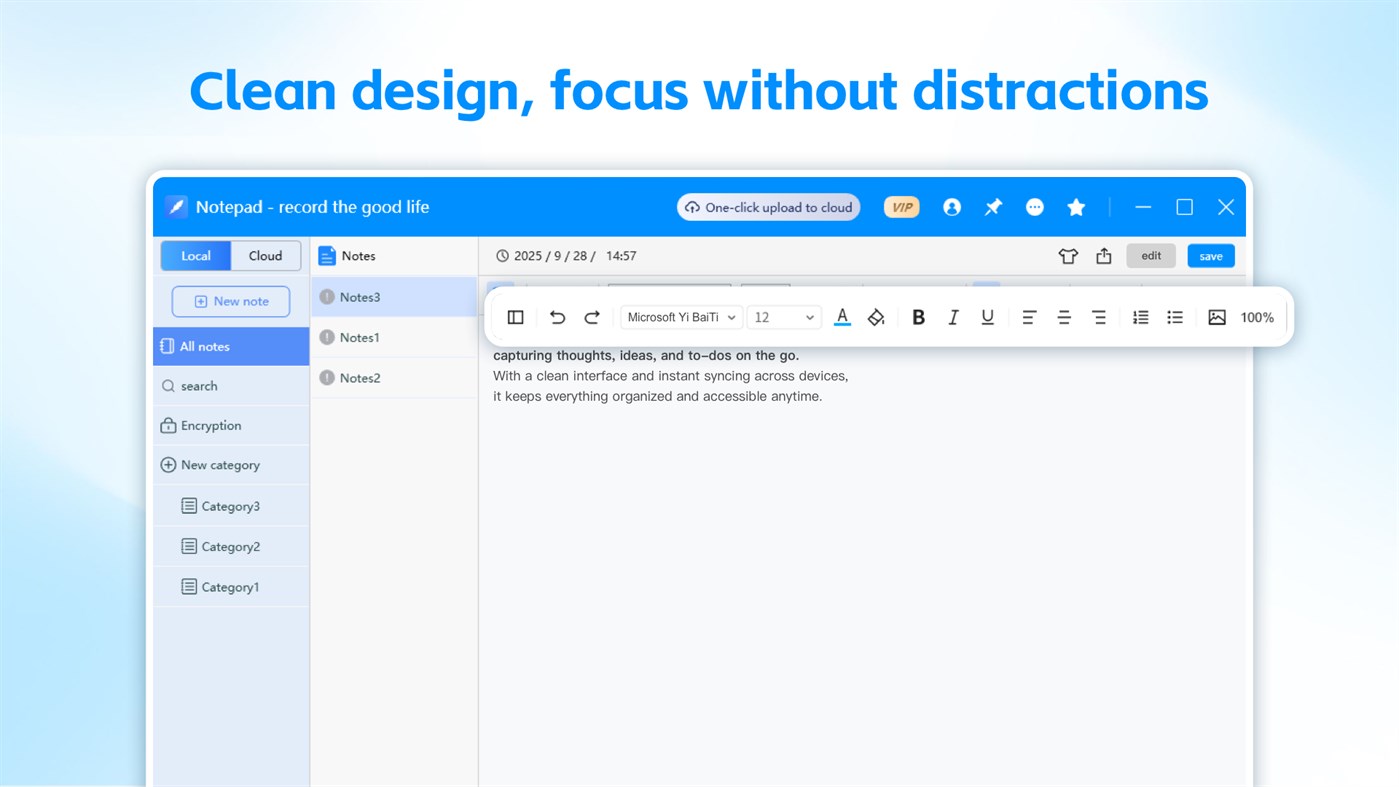Pick the font color A icon
This screenshot has width=1399, height=787.
pos(842,317)
